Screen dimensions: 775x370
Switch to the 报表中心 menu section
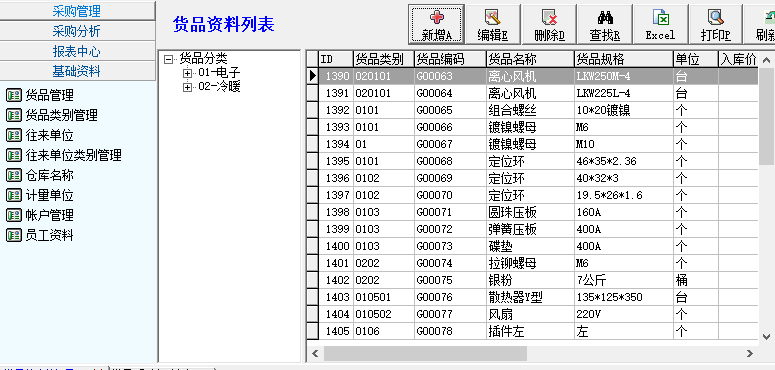click(x=77, y=51)
